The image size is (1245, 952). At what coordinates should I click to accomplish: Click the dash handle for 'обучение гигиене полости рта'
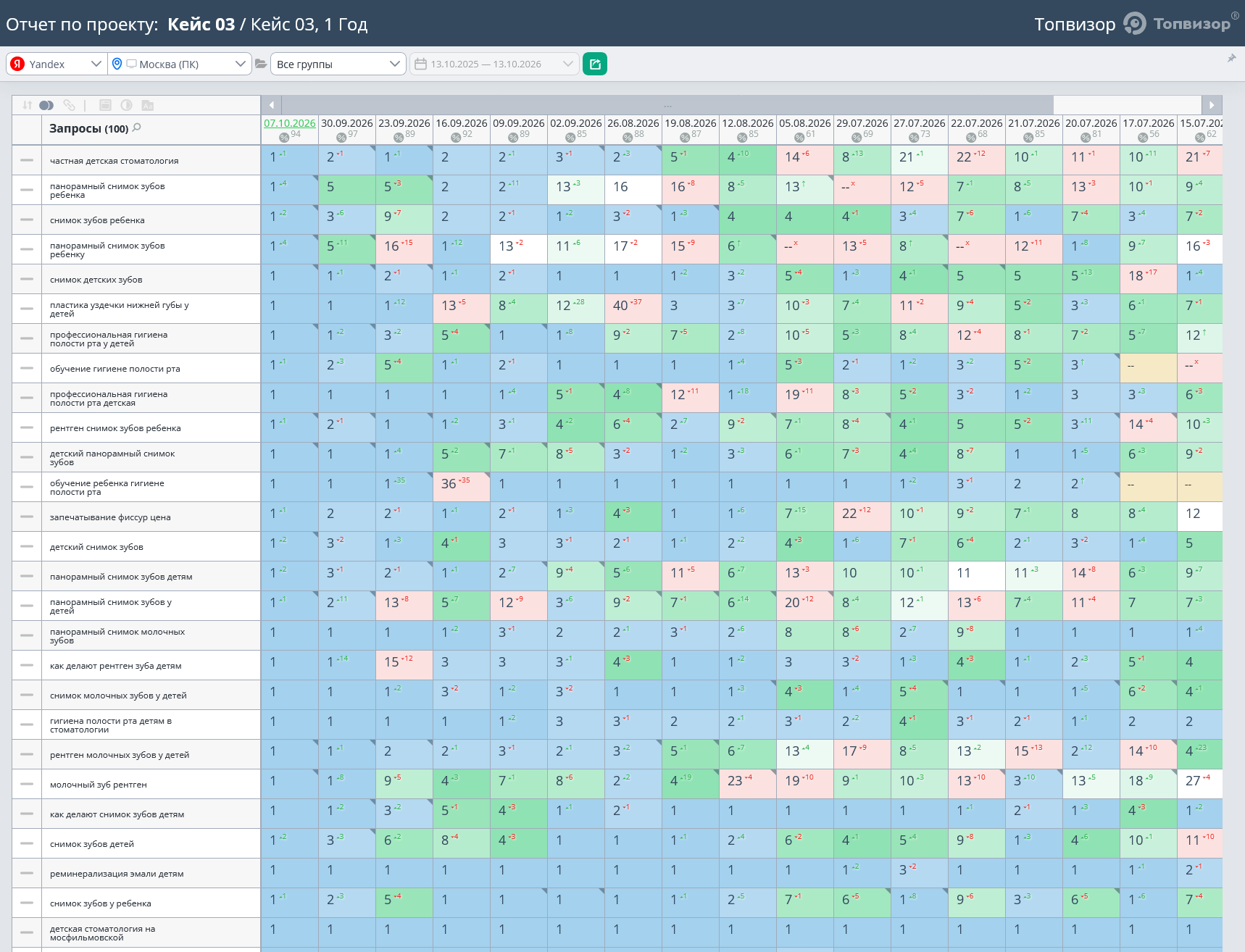pos(27,368)
